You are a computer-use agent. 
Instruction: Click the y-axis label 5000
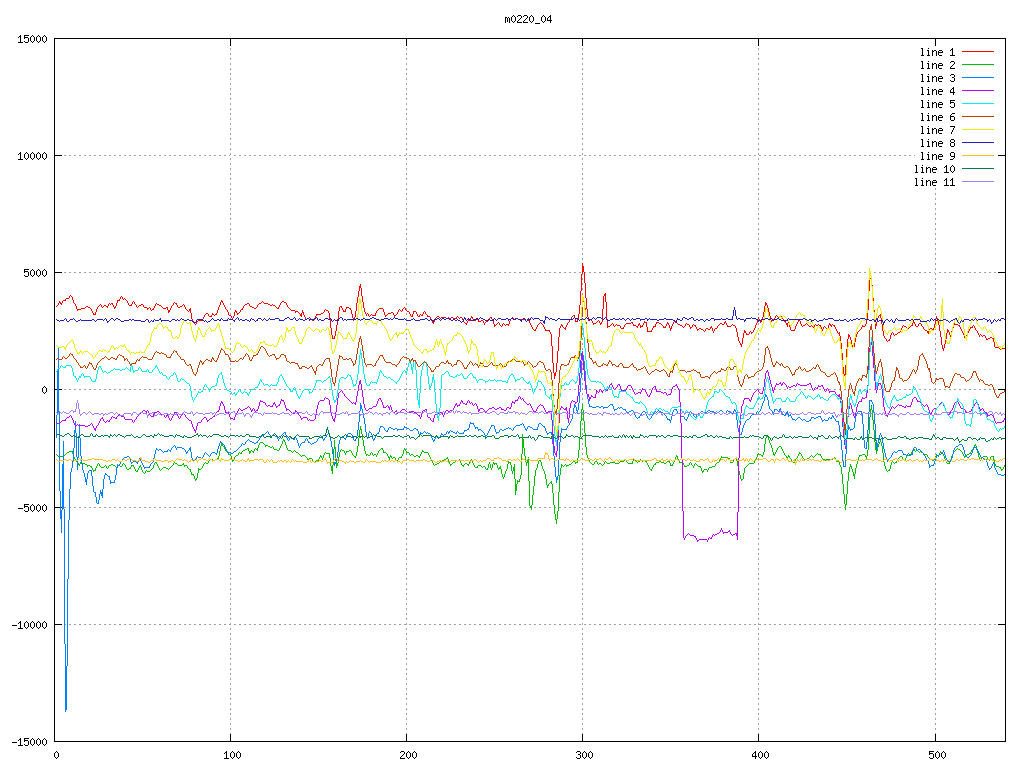click(36, 273)
